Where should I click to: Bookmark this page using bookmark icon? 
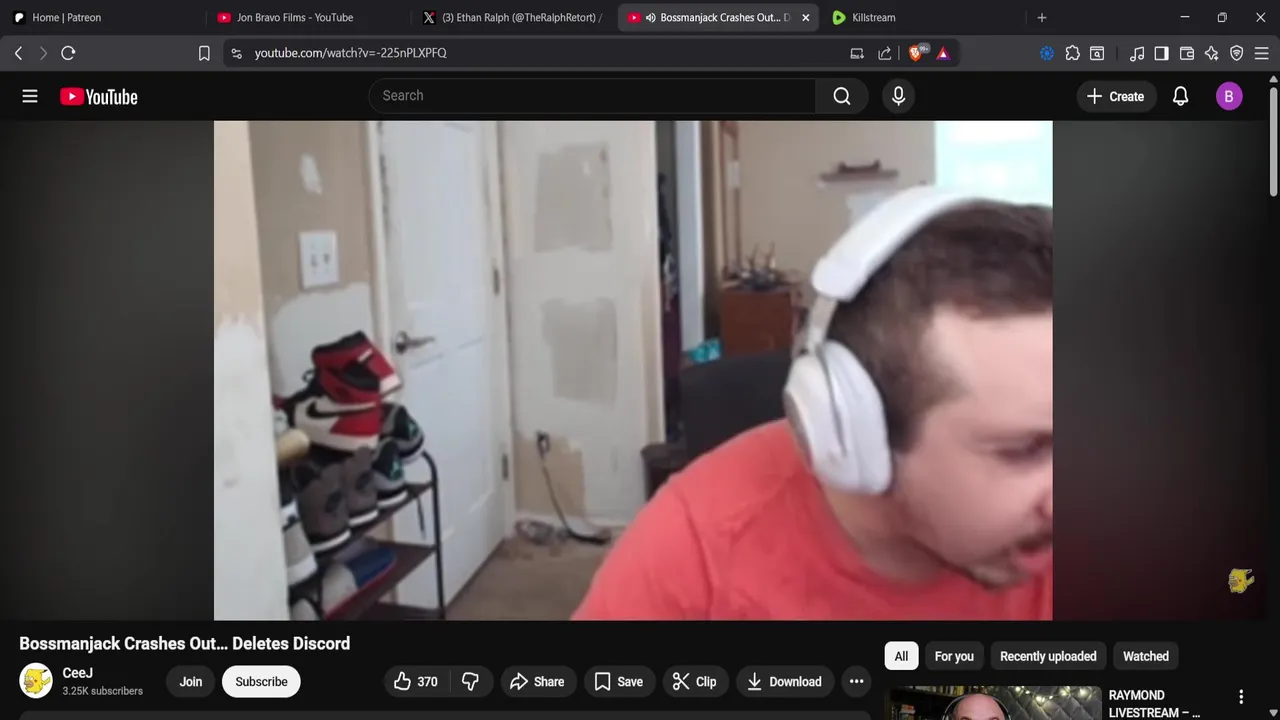pyautogui.click(x=204, y=53)
